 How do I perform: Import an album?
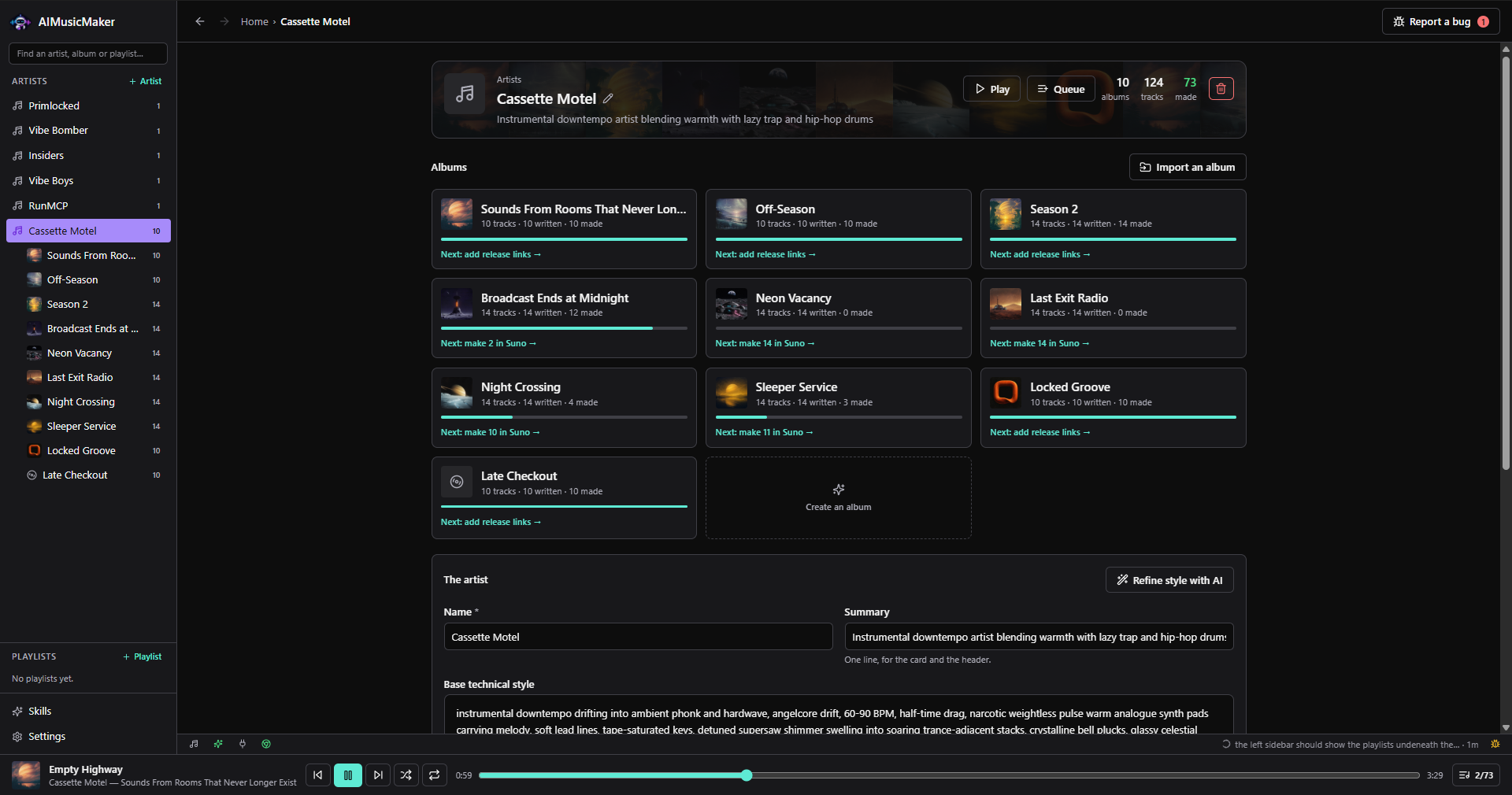1188,167
